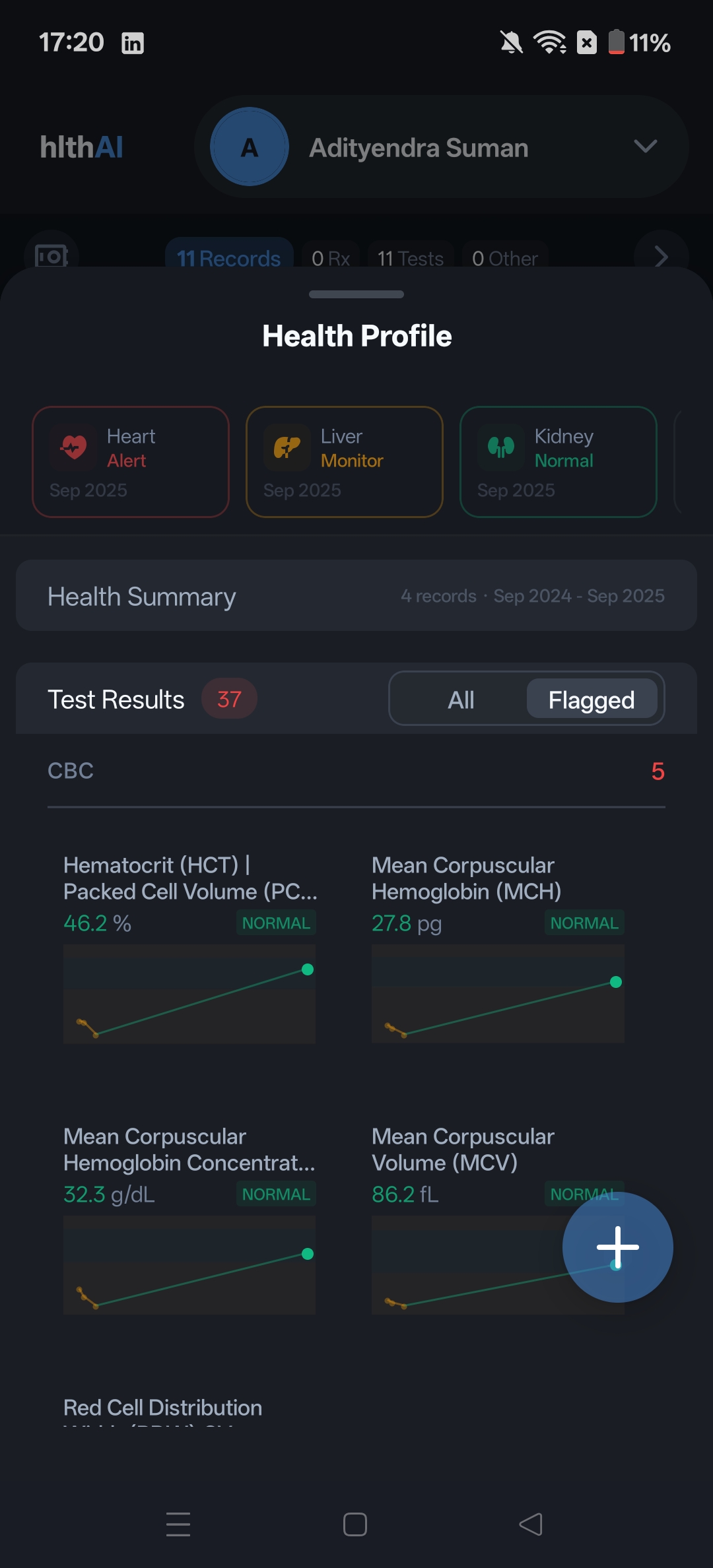Keep Flagged filter enabled
The height and width of the screenshot is (1568, 713).
coord(591,699)
